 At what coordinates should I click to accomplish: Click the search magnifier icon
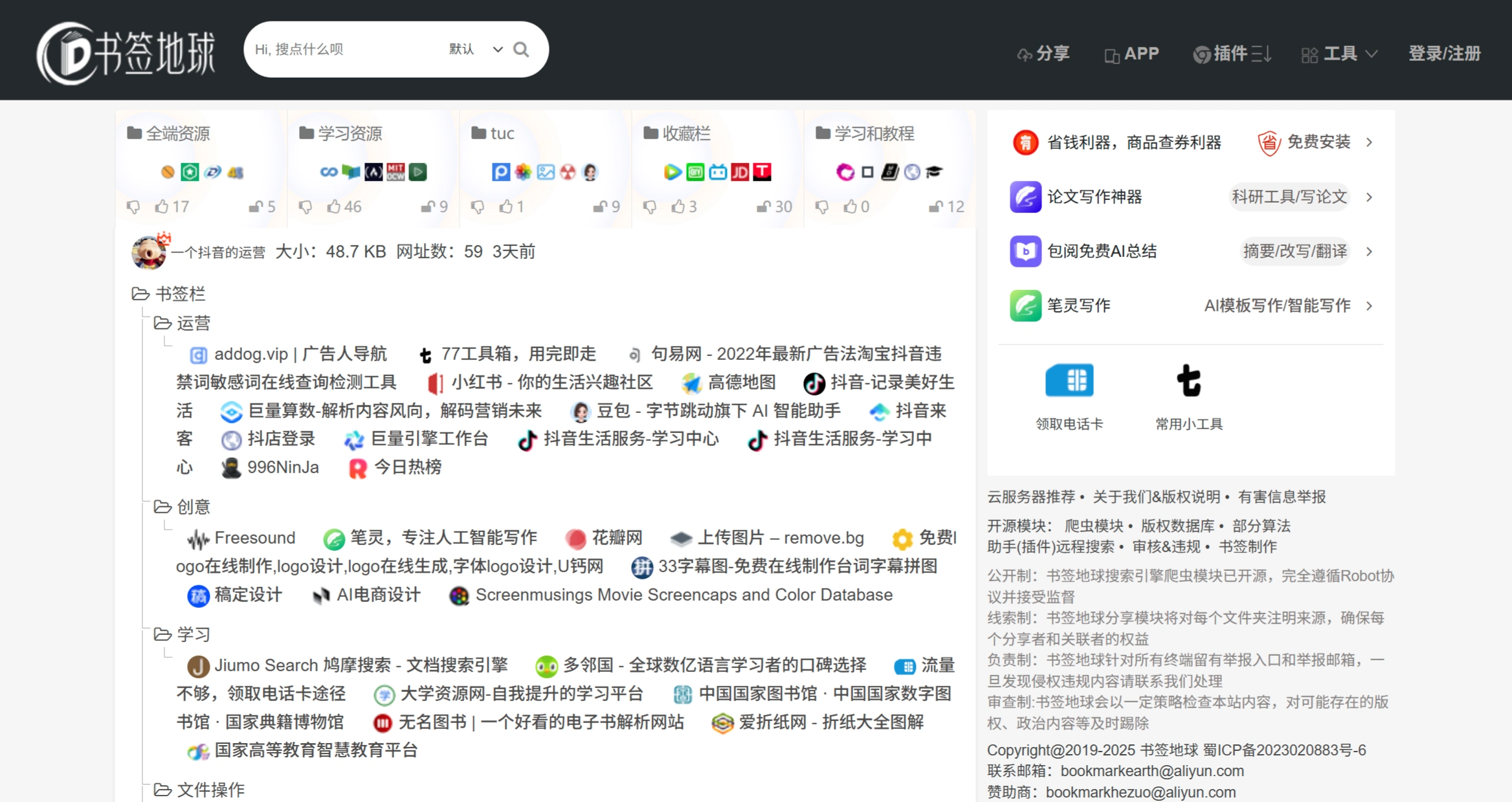[x=521, y=50]
